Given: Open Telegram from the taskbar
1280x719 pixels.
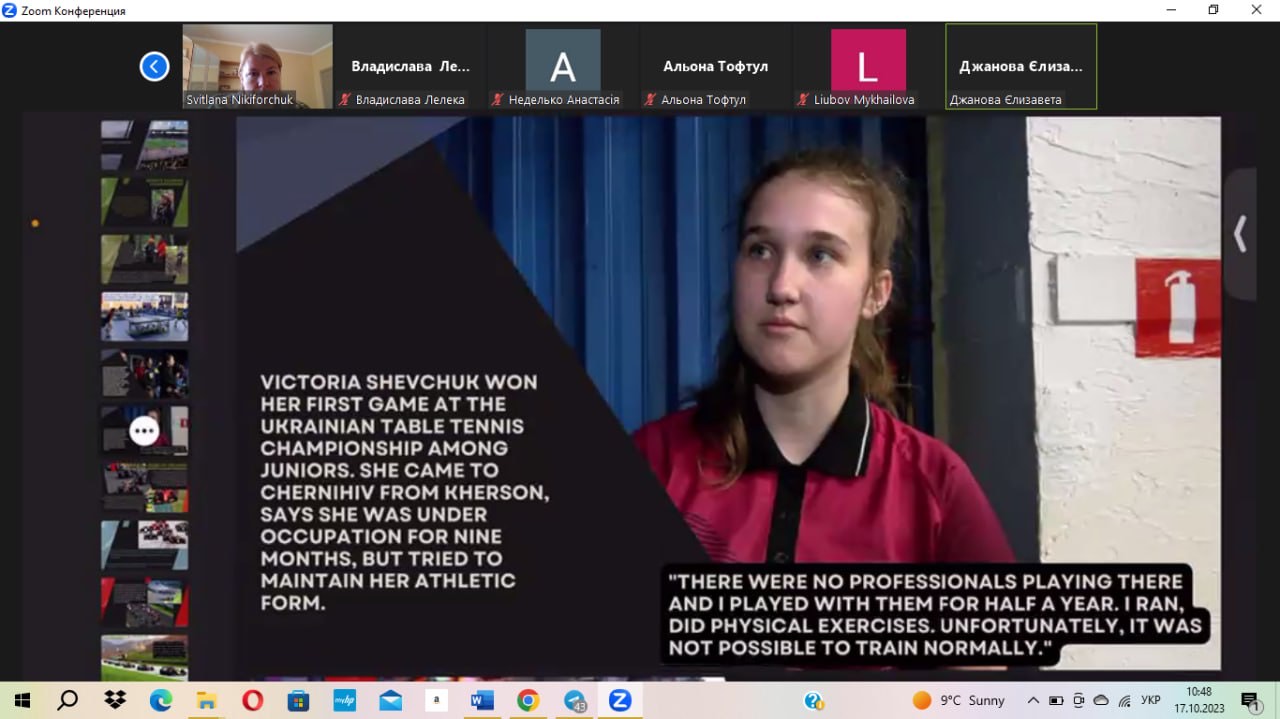Looking at the screenshot, I should [x=575, y=701].
